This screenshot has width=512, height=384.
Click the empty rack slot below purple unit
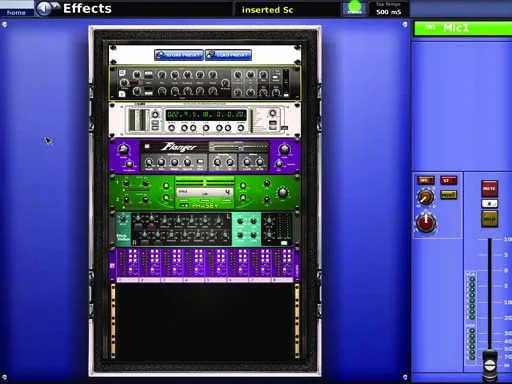(x=205, y=321)
